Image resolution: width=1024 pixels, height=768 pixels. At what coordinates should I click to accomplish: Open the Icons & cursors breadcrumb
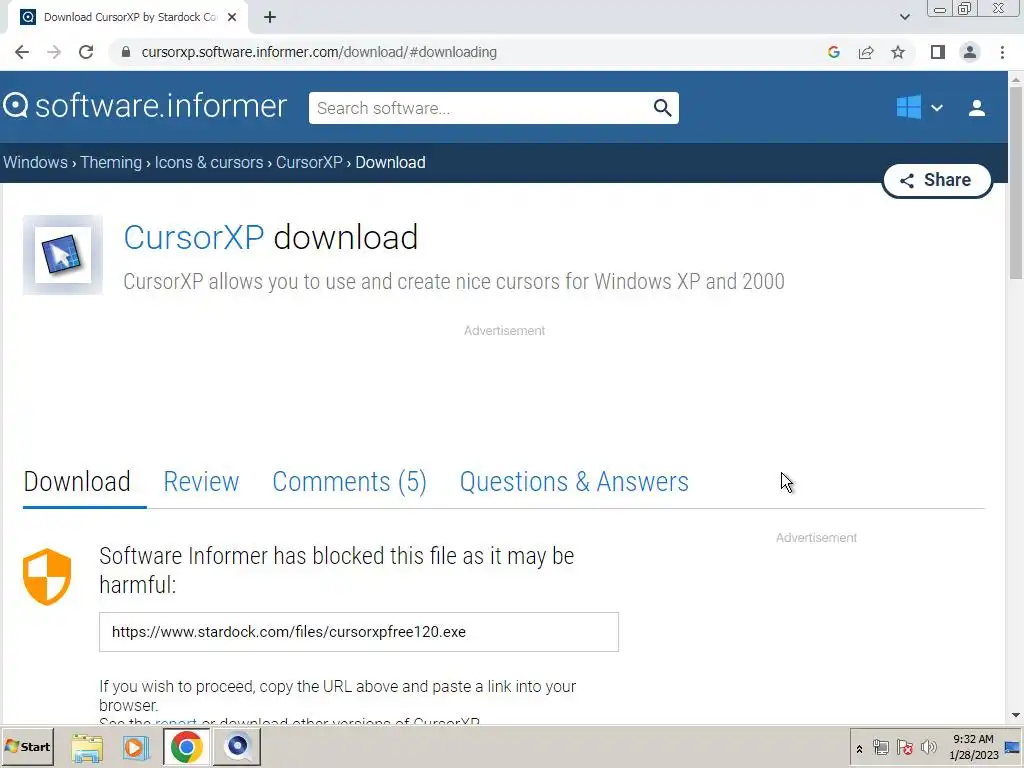(209, 163)
